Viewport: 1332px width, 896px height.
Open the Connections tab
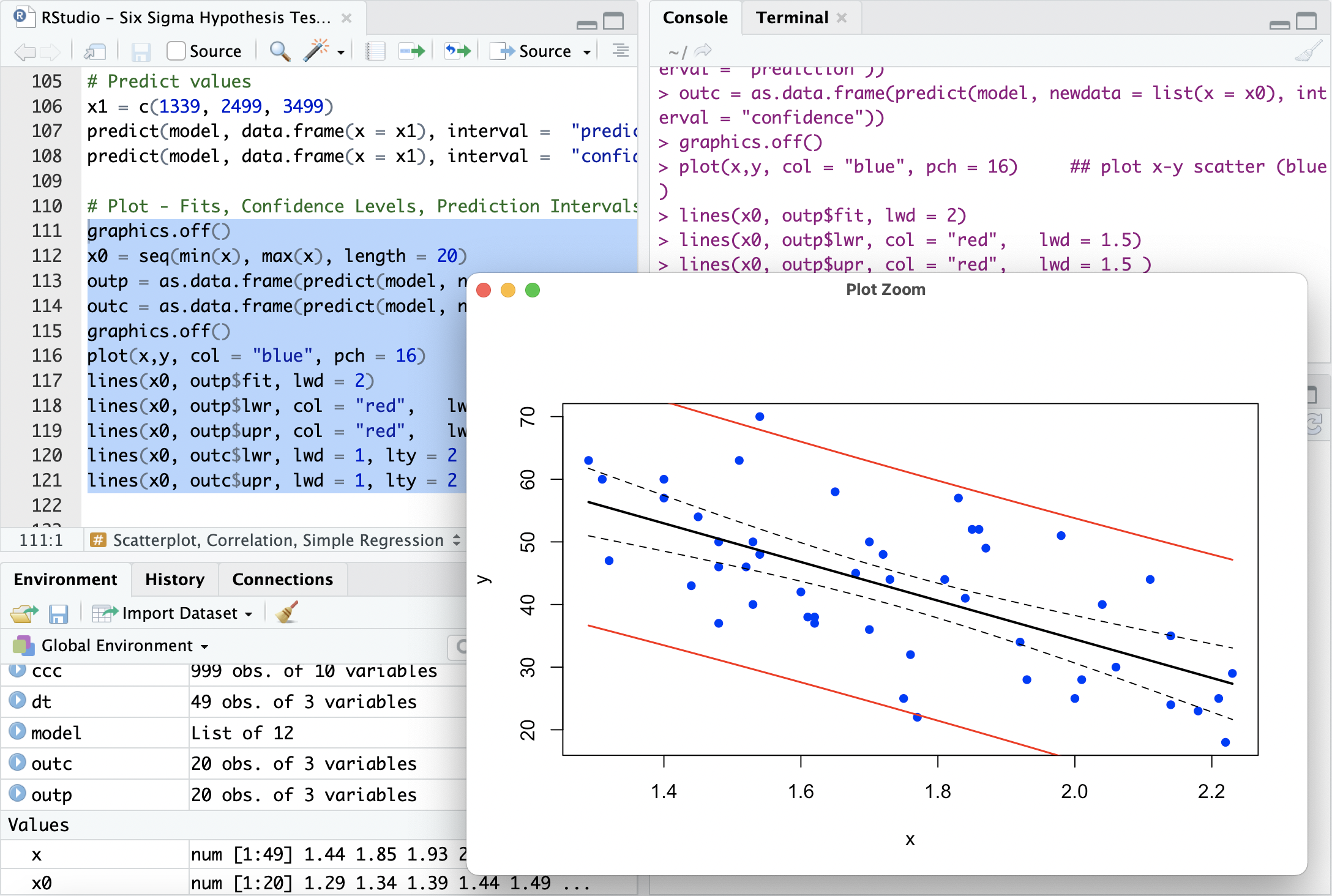(x=282, y=579)
